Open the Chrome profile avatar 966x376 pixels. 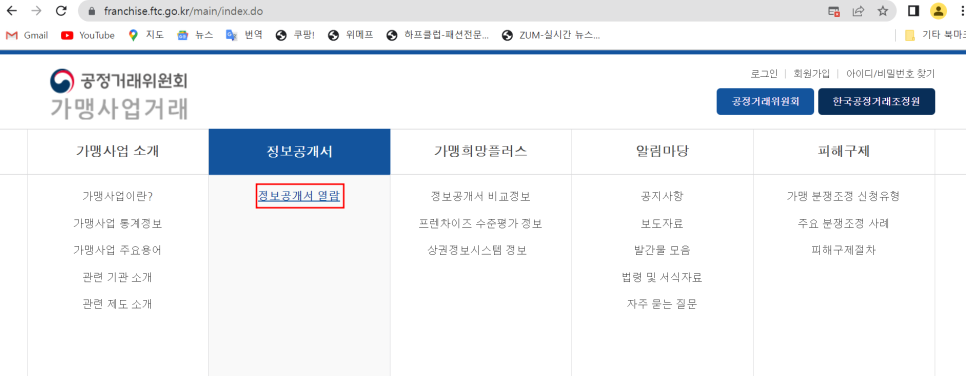[938, 11]
